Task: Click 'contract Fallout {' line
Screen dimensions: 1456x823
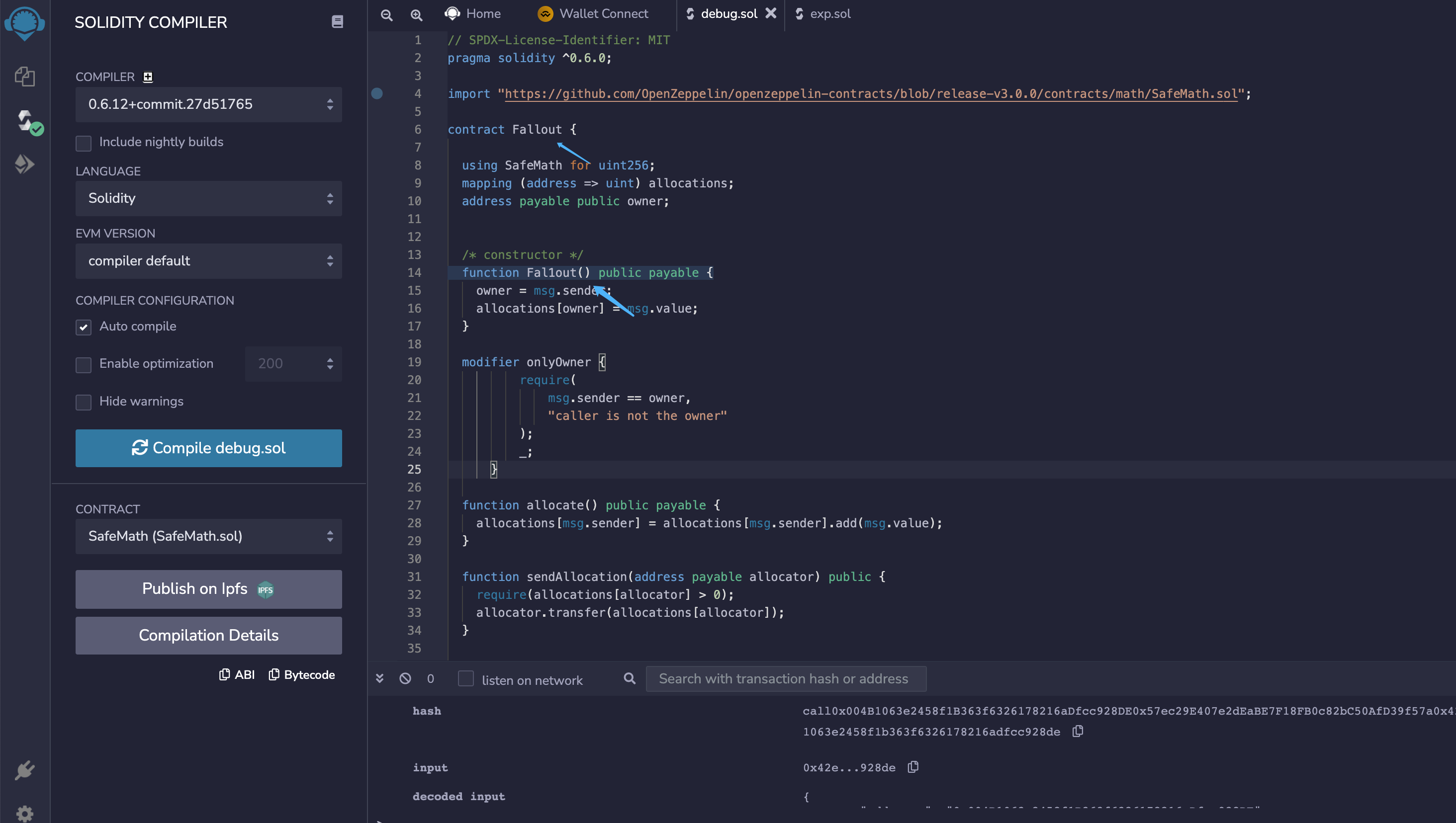Action: [512, 129]
